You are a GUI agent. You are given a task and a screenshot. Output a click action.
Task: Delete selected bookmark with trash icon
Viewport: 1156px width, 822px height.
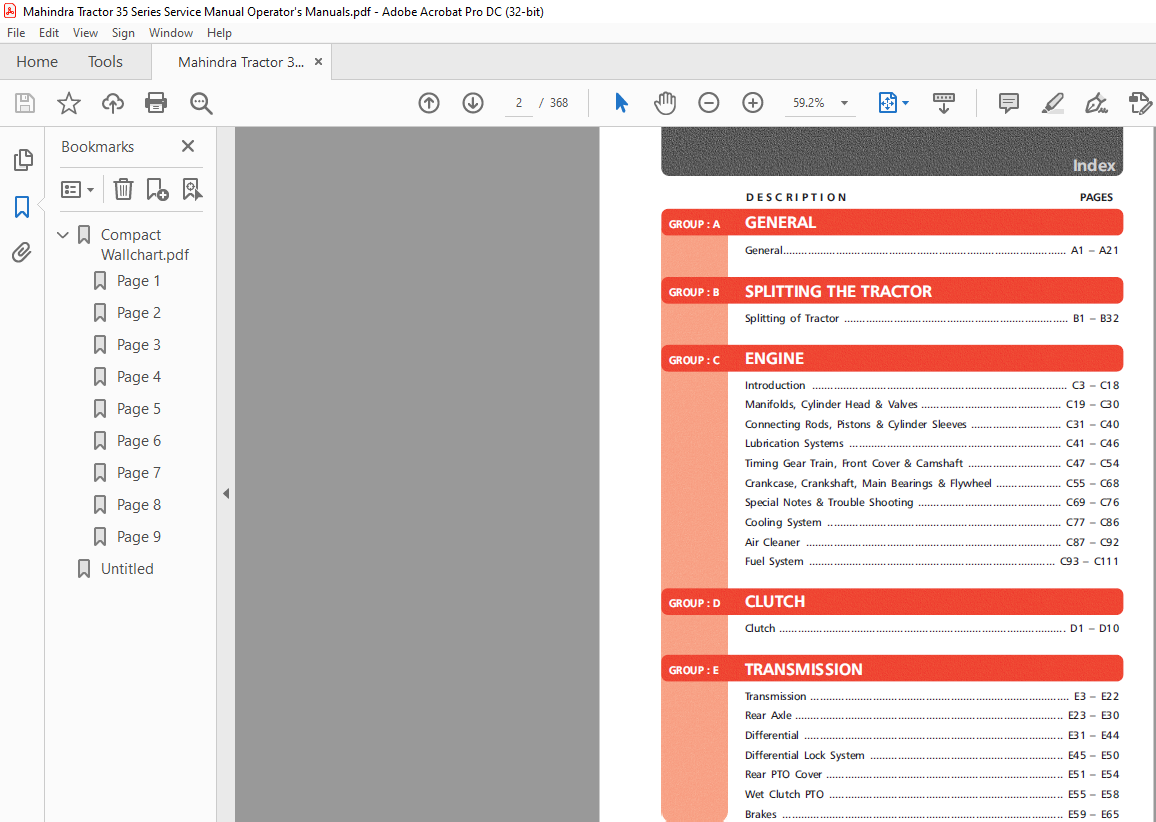[123, 189]
